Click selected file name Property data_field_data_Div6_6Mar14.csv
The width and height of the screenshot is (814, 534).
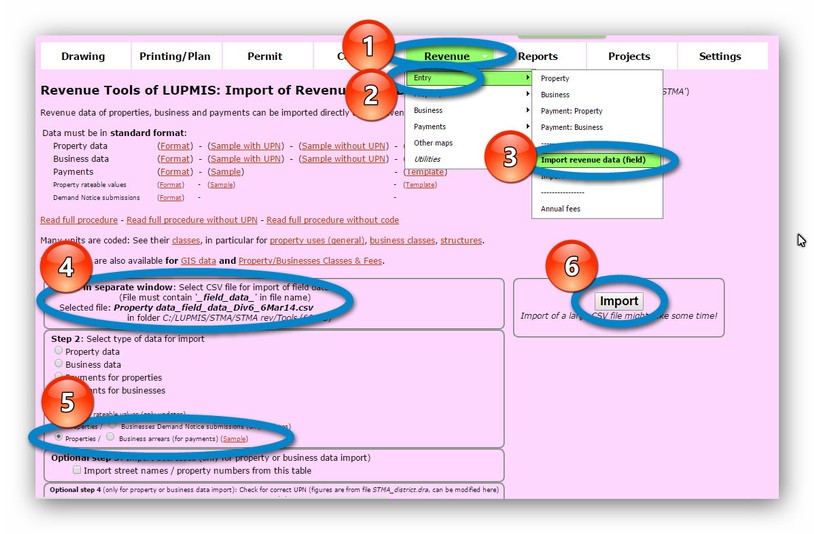[x=213, y=308]
